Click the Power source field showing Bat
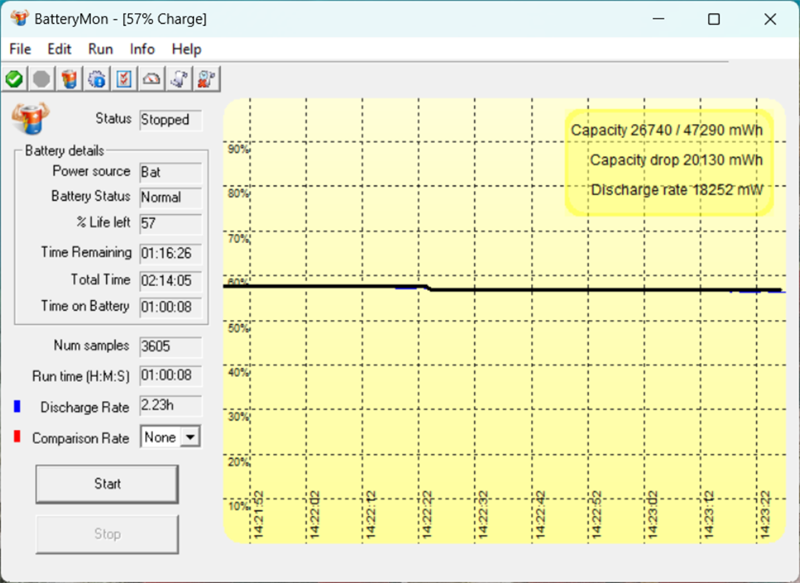This screenshot has height=583, width=800. (x=170, y=172)
